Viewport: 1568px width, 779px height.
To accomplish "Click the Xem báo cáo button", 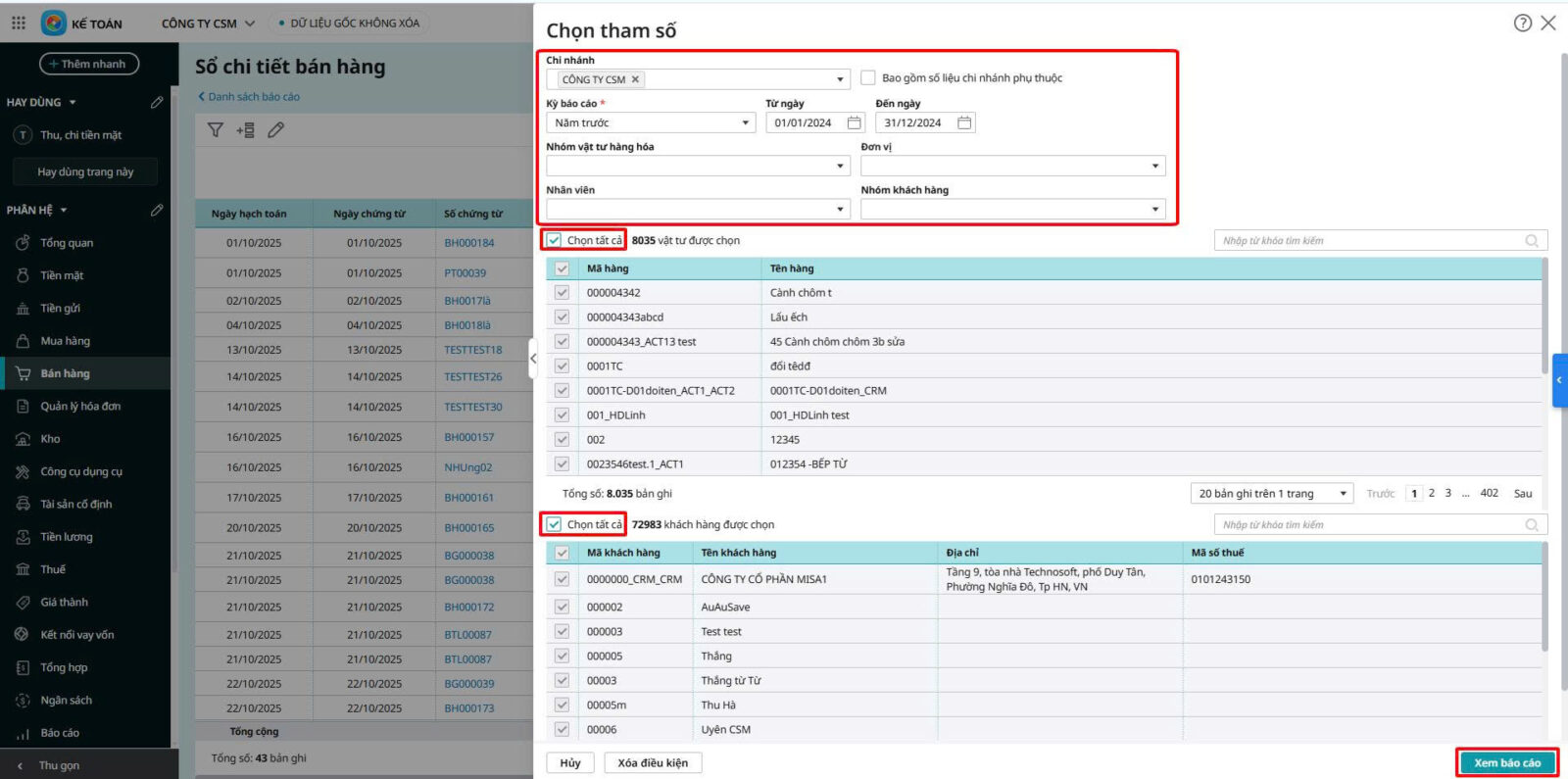I will (x=1506, y=762).
